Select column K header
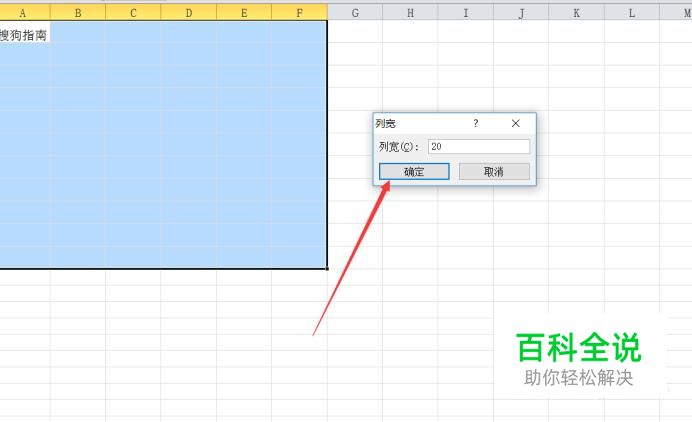 [x=576, y=13]
